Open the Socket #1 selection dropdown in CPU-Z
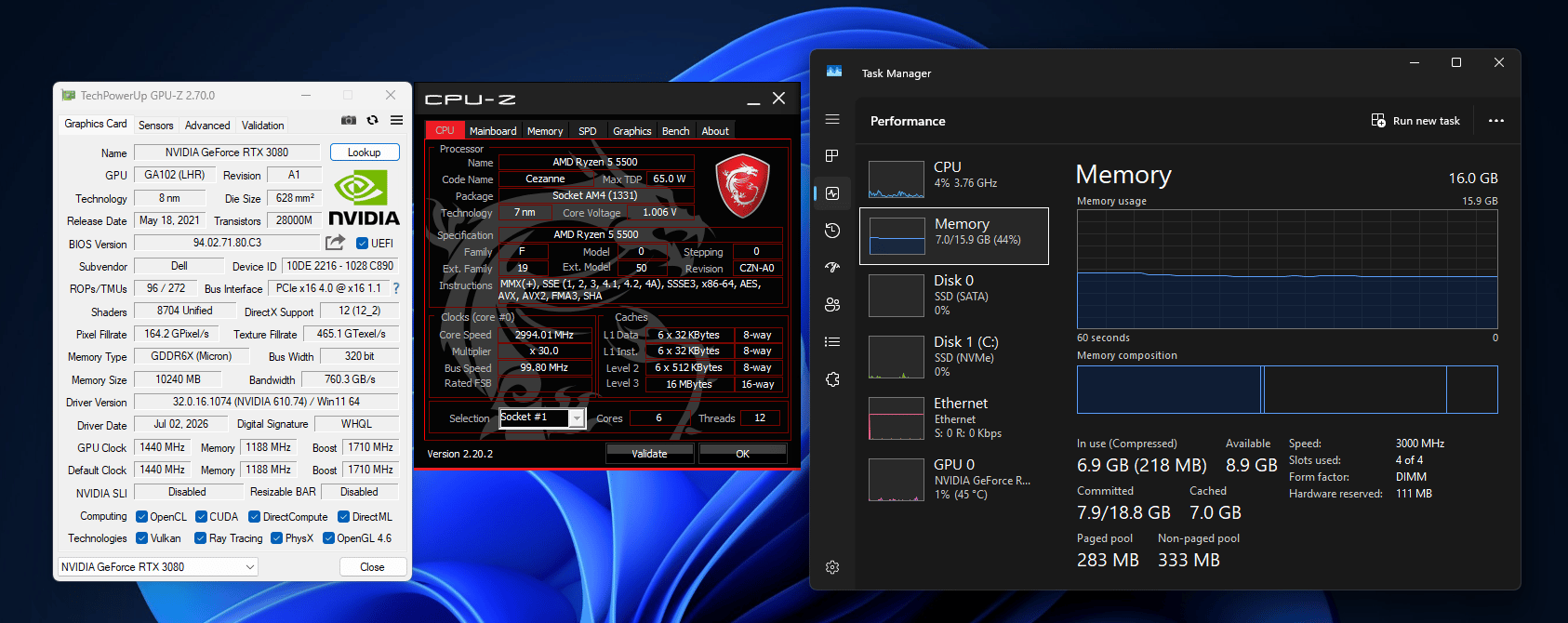 (542, 418)
